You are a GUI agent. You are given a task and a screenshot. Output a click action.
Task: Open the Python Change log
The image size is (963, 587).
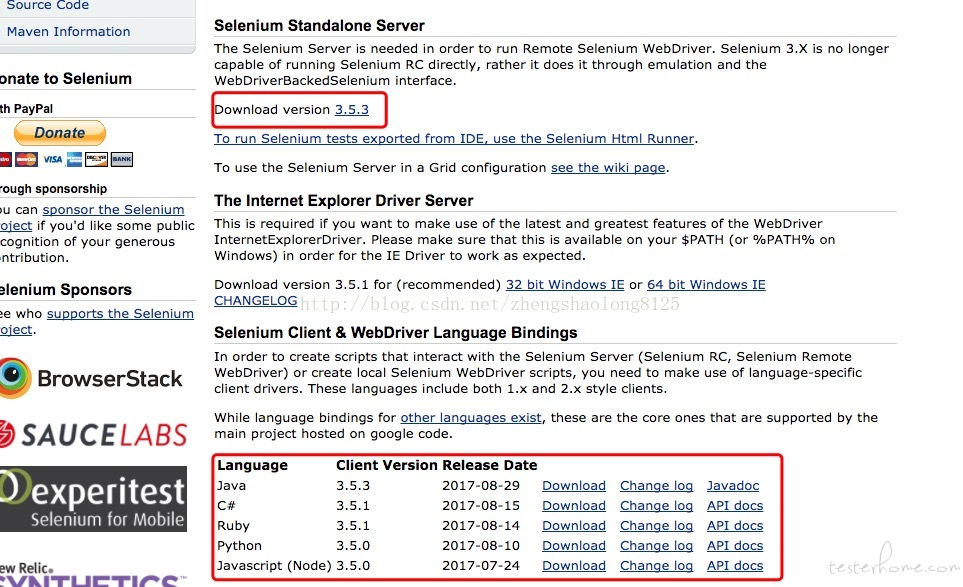click(656, 545)
